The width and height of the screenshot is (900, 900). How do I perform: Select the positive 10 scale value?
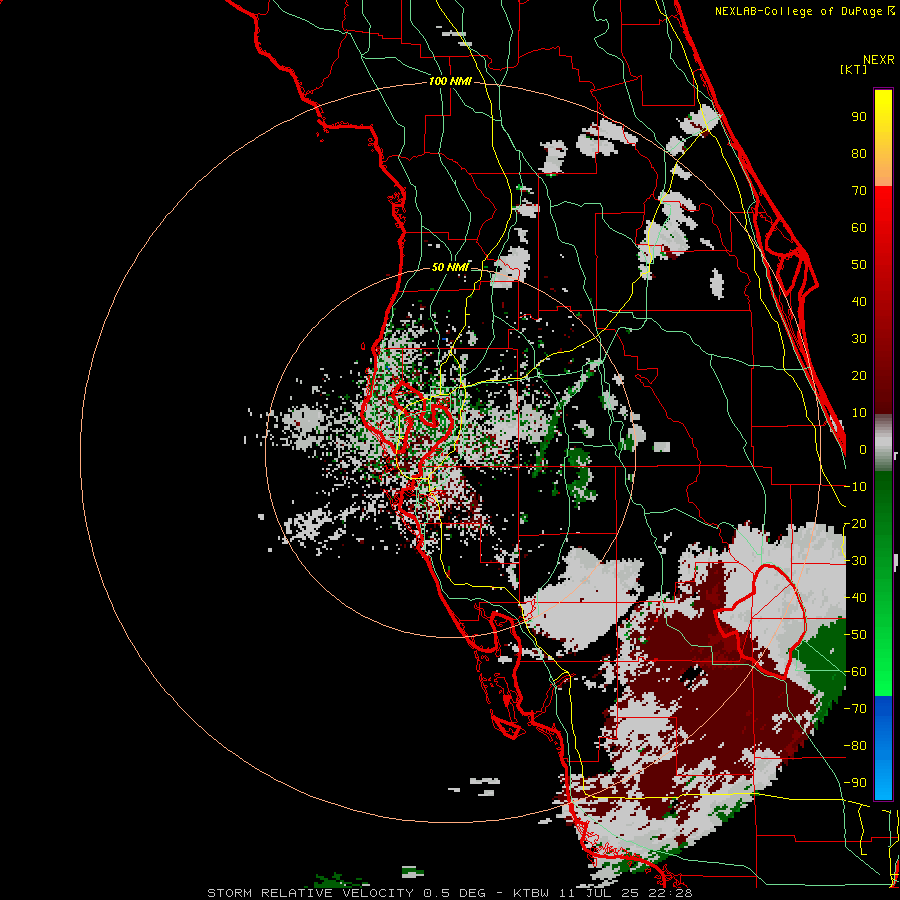click(859, 413)
